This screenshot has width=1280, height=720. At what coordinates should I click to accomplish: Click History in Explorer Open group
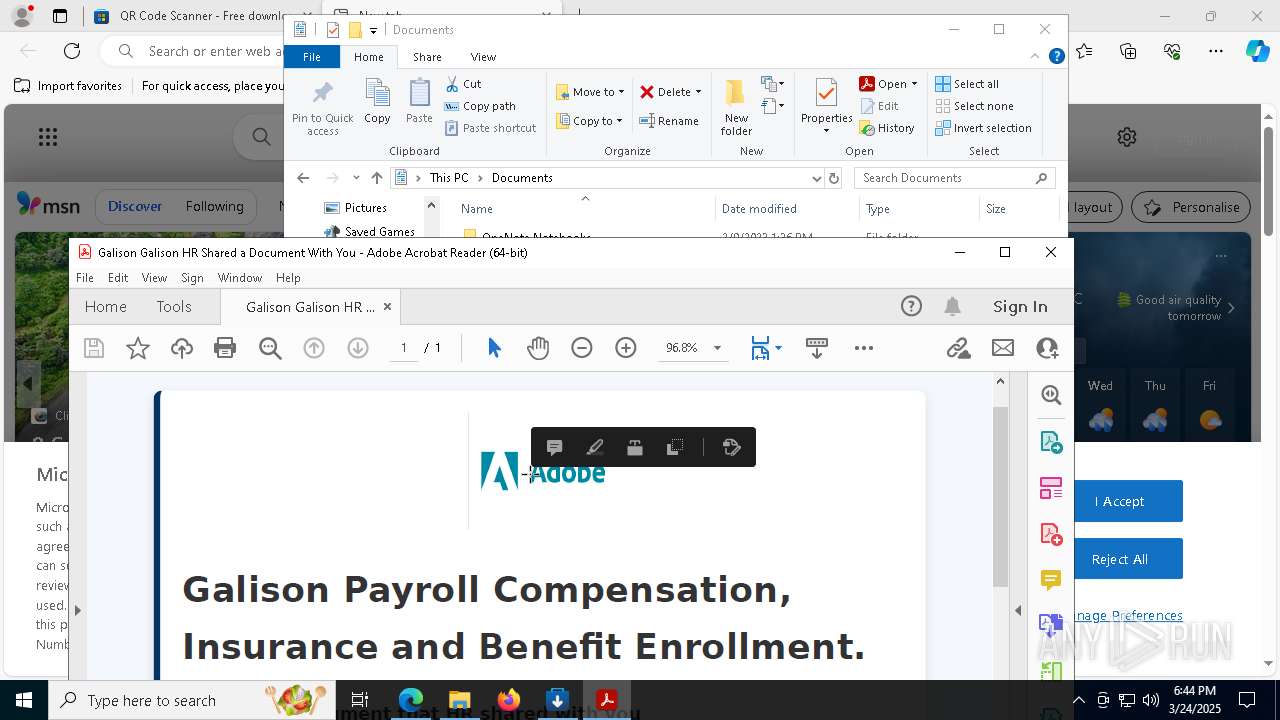tap(887, 128)
